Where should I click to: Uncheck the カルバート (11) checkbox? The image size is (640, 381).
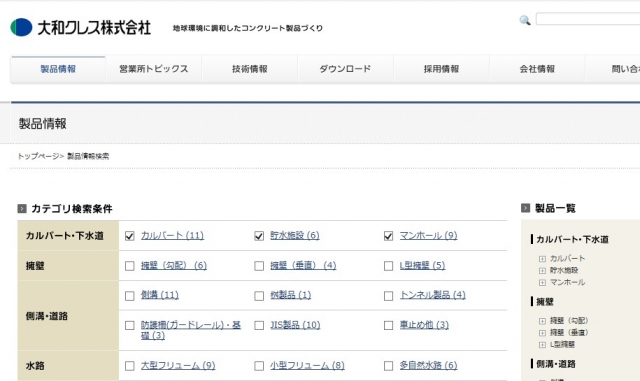tap(130, 236)
